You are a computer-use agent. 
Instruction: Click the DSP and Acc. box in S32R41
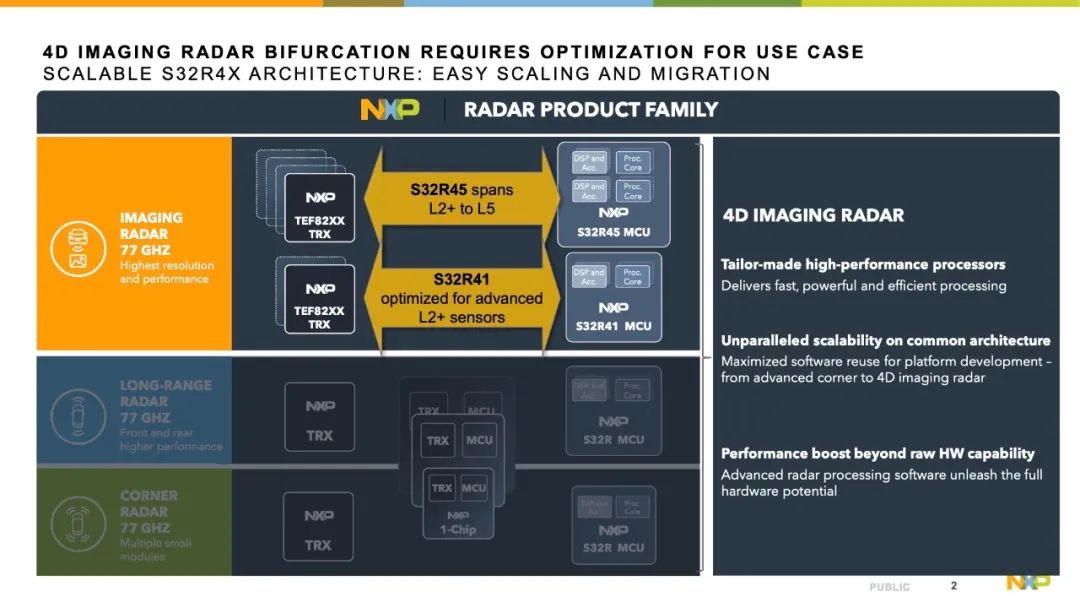coord(589,276)
